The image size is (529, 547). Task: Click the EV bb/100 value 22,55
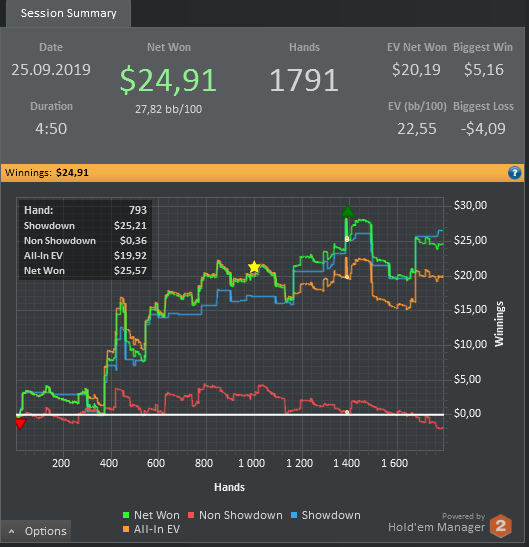tap(417, 129)
